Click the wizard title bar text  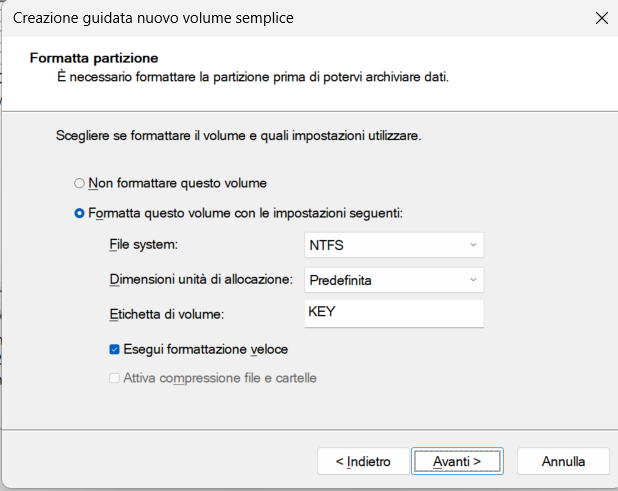pyautogui.click(x=153, y=18)
